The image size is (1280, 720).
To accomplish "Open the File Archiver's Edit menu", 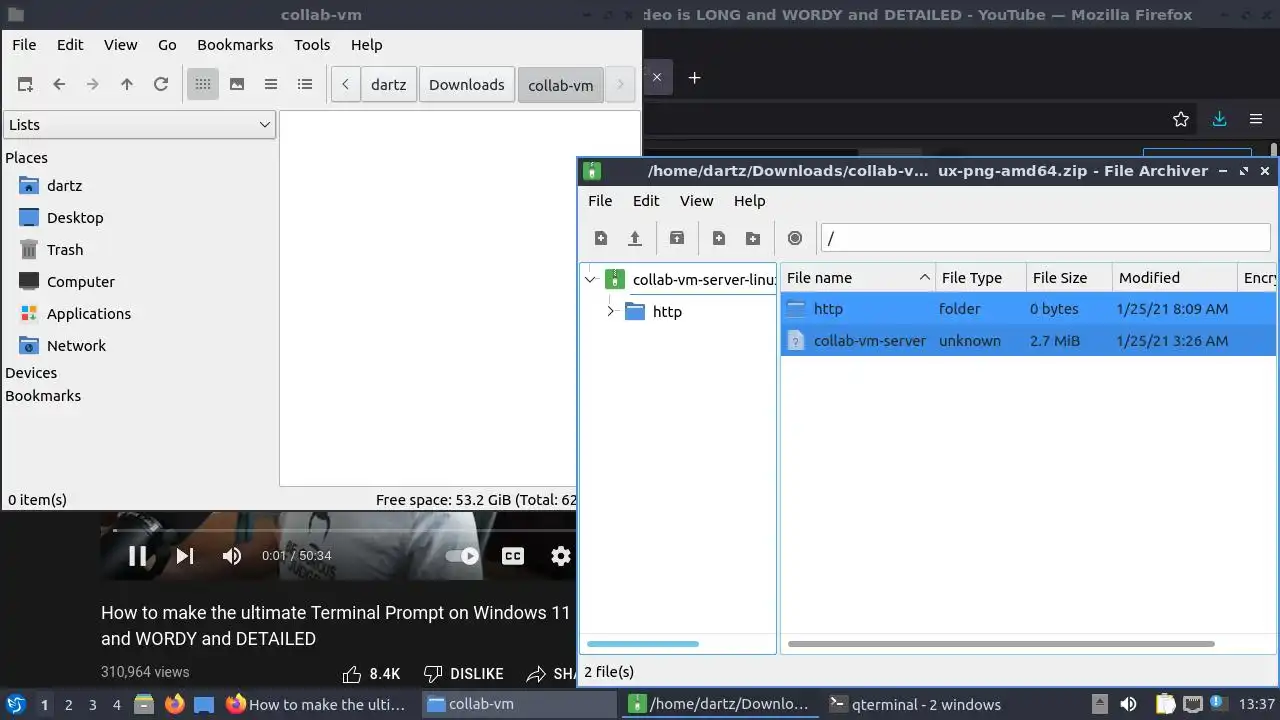I will 646,201.
